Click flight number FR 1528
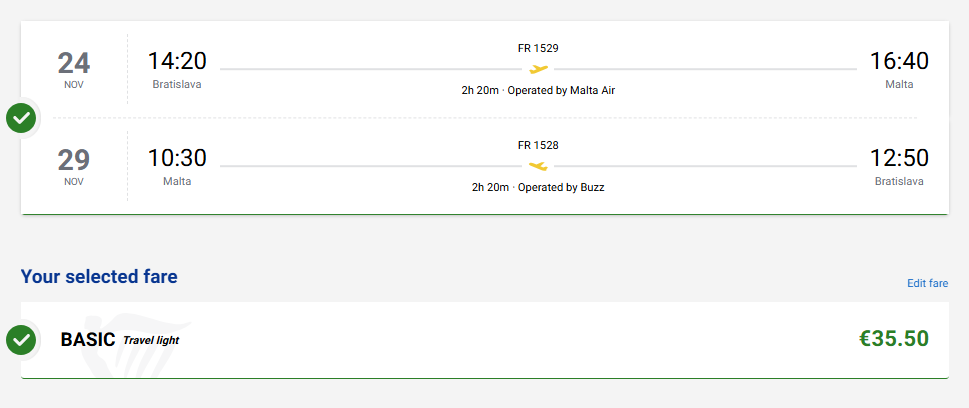 [538, 145]
